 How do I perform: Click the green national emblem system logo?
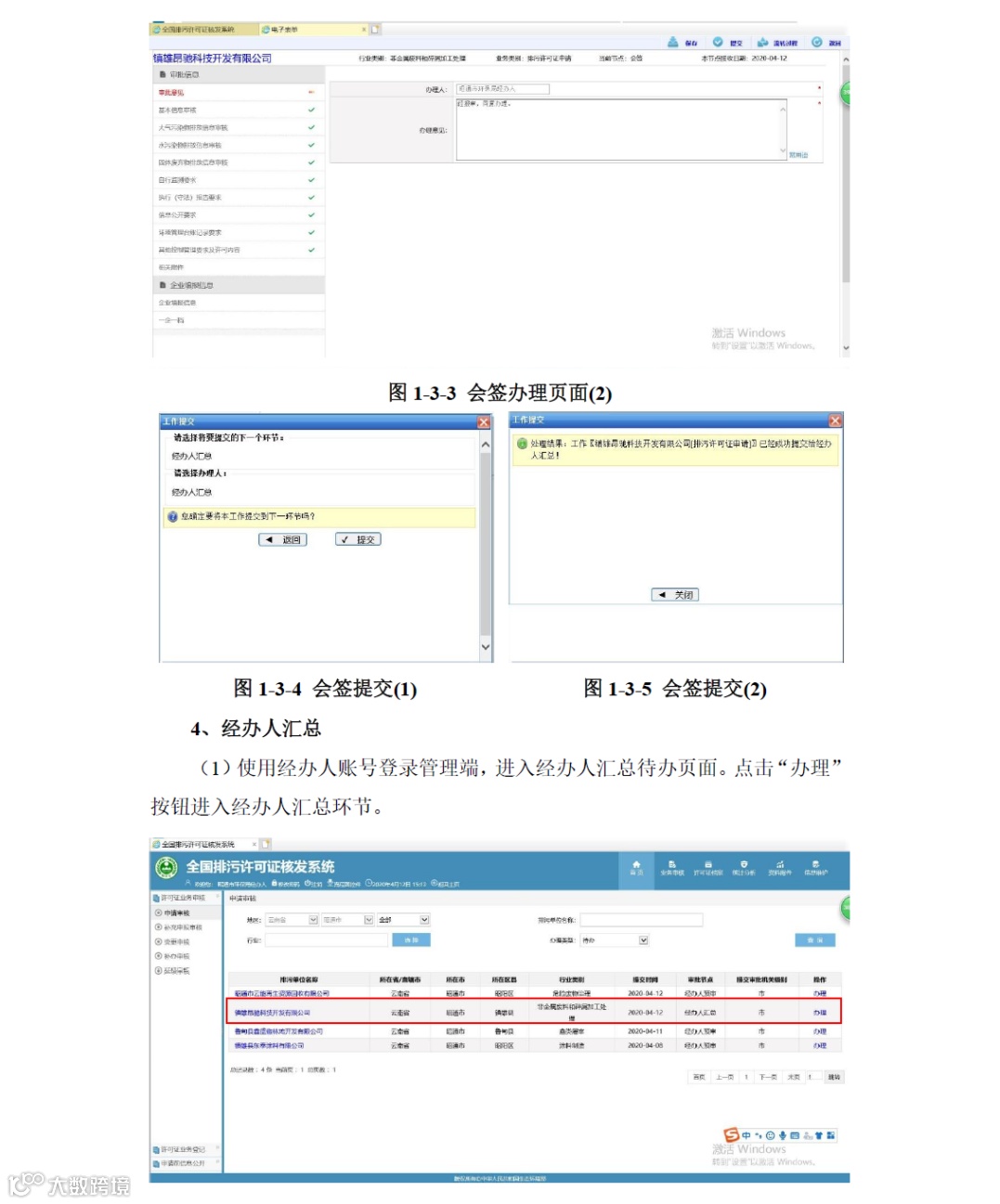[166, 867]
